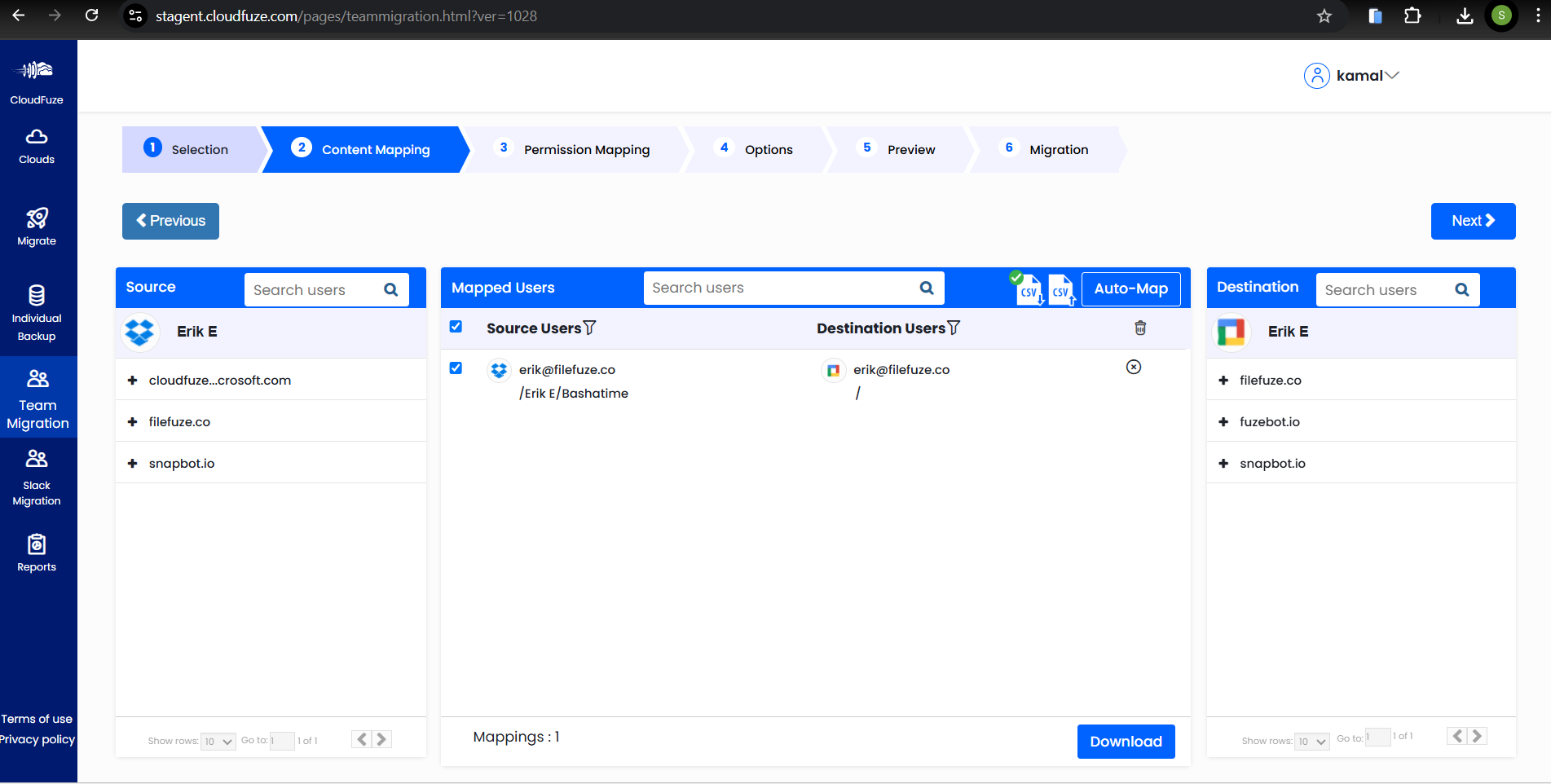The image size is (1551, 784).
Task: Go to Migration step
Action: (1047, 149)
